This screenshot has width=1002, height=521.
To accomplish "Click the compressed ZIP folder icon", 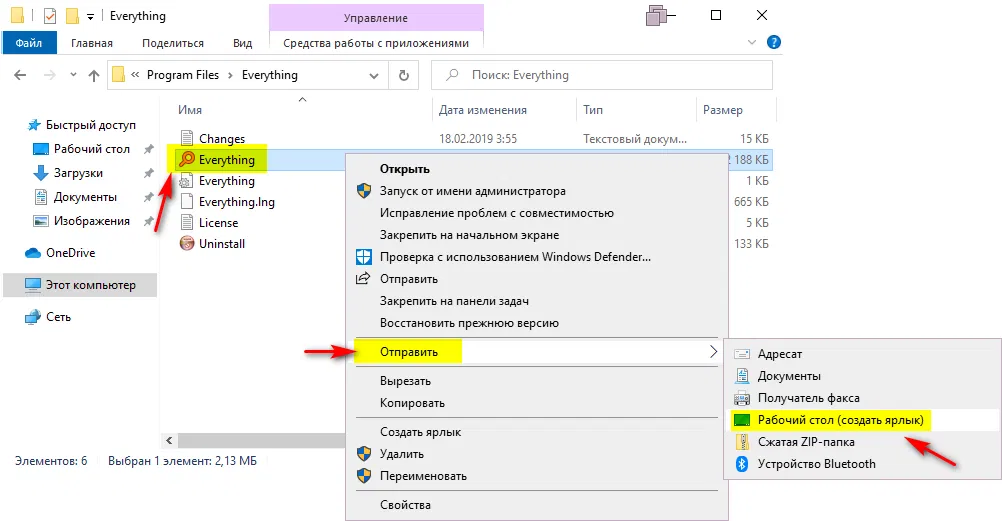I will pos(742,442).
